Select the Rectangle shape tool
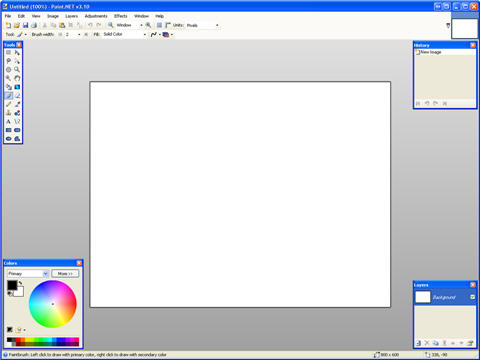 coord(9,130)
